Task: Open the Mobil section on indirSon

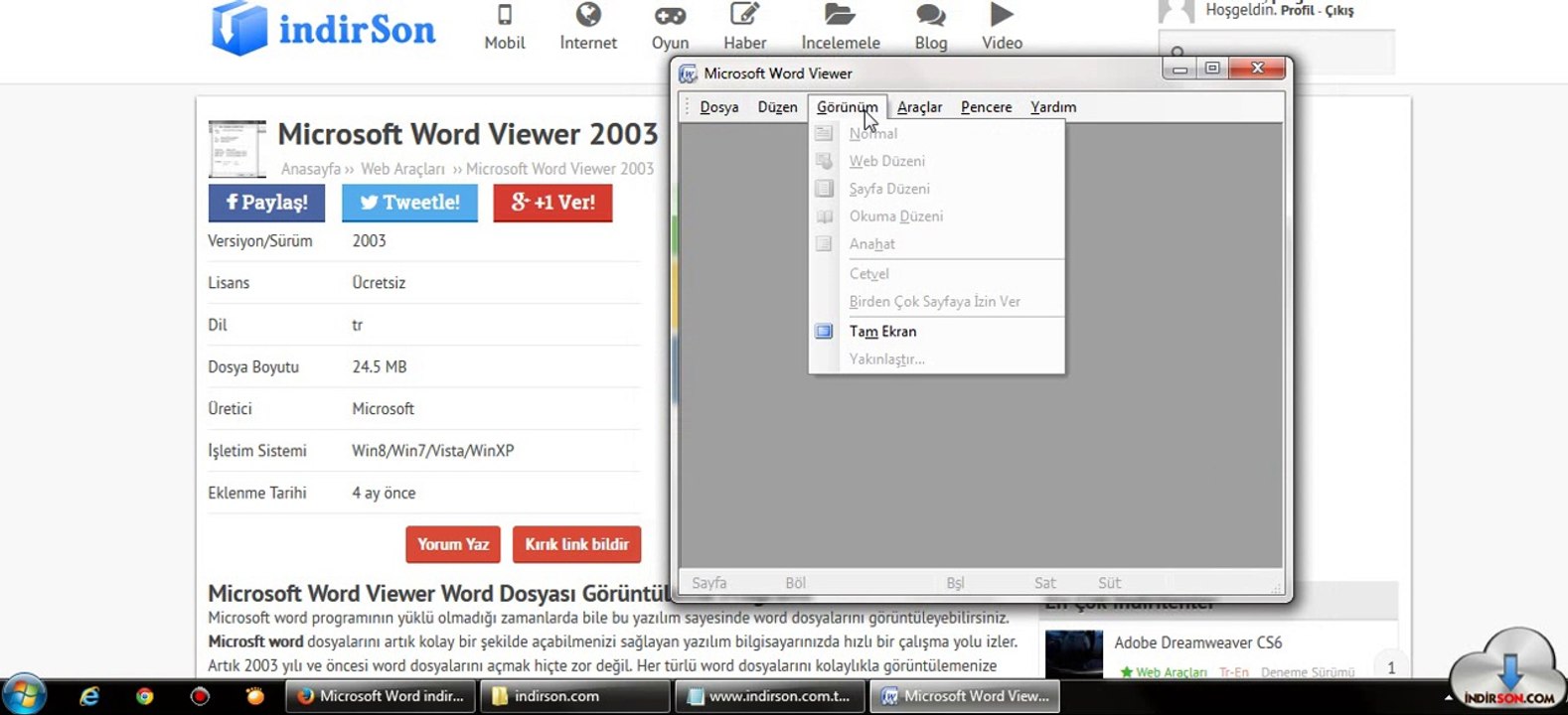Action: point(505,28)
